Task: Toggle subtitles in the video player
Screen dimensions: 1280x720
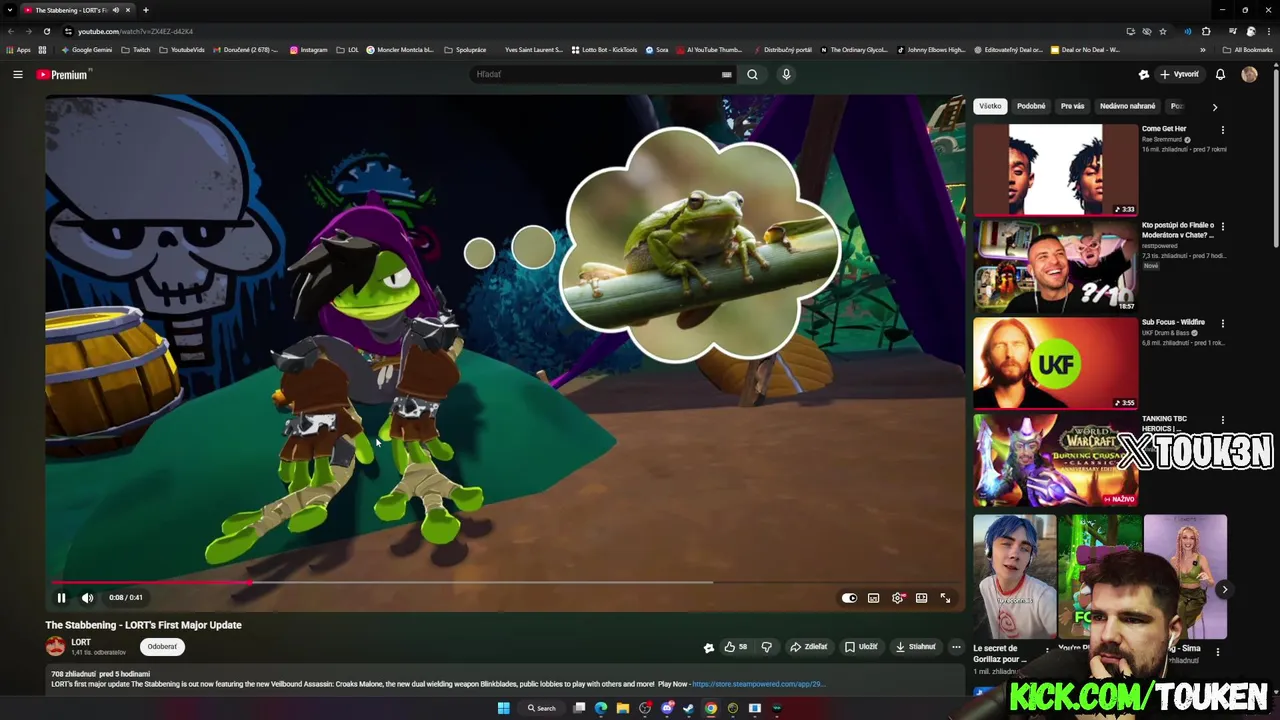Action: click(873, 598)
